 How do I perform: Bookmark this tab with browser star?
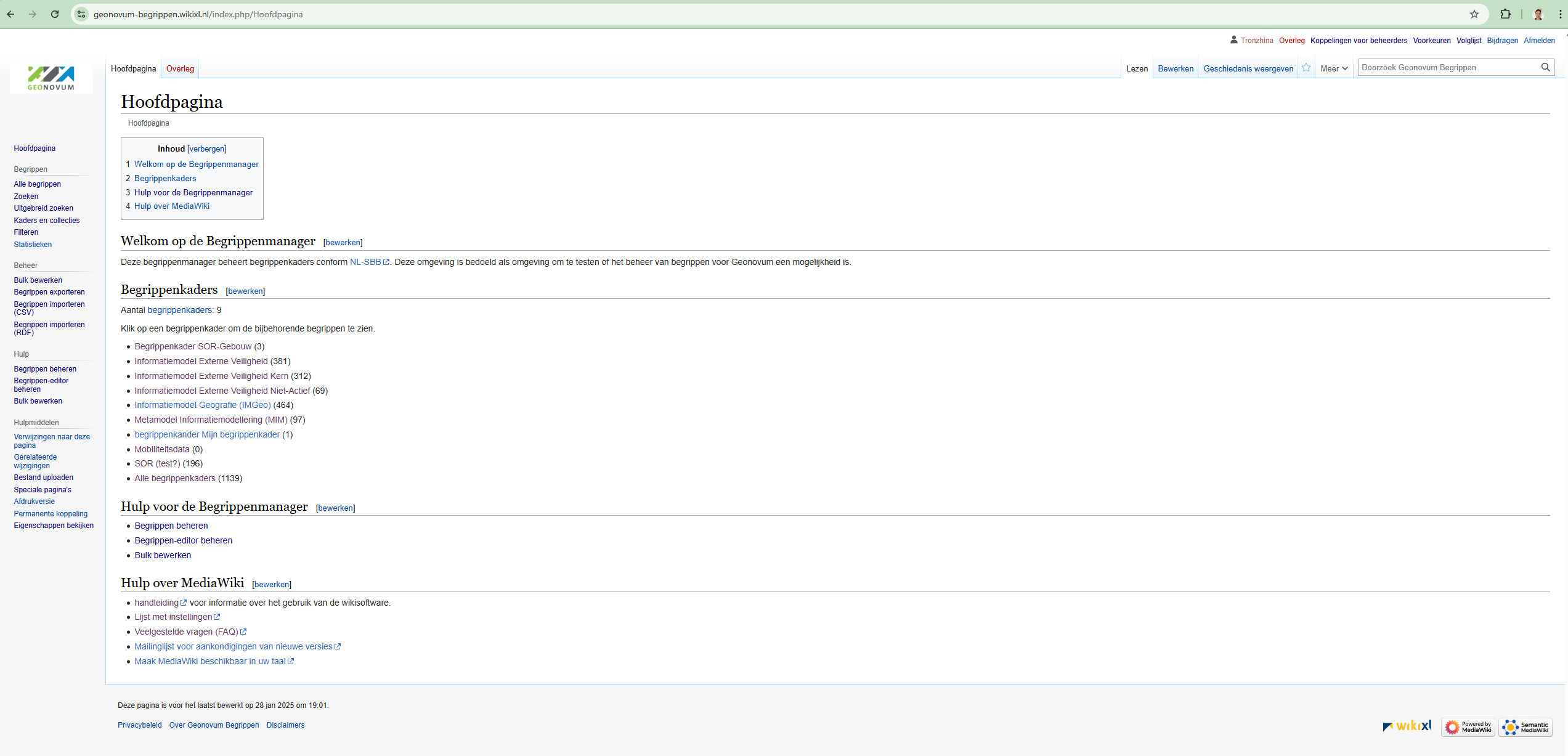point(1474,14)
